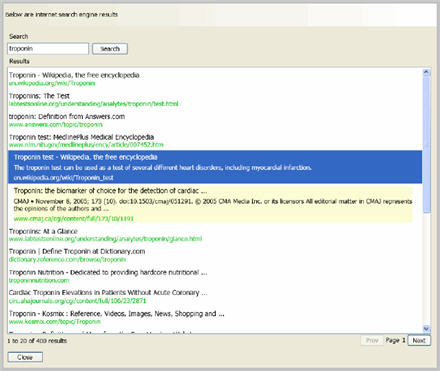Select 'troponin: Definition from Answers.com' result

[x=67, y=117]
